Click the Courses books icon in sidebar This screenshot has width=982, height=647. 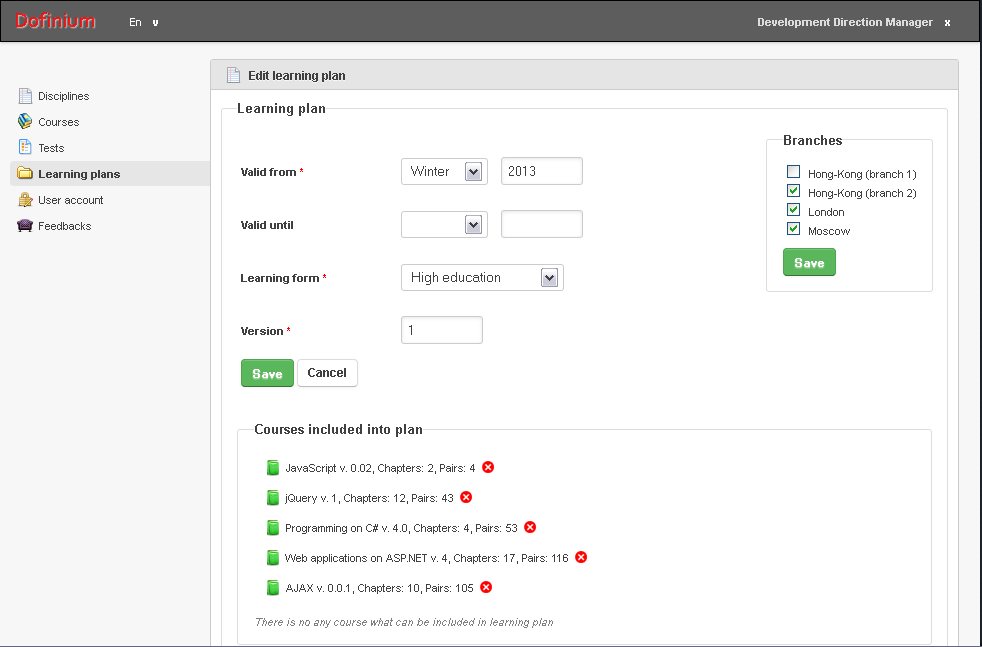25,122
